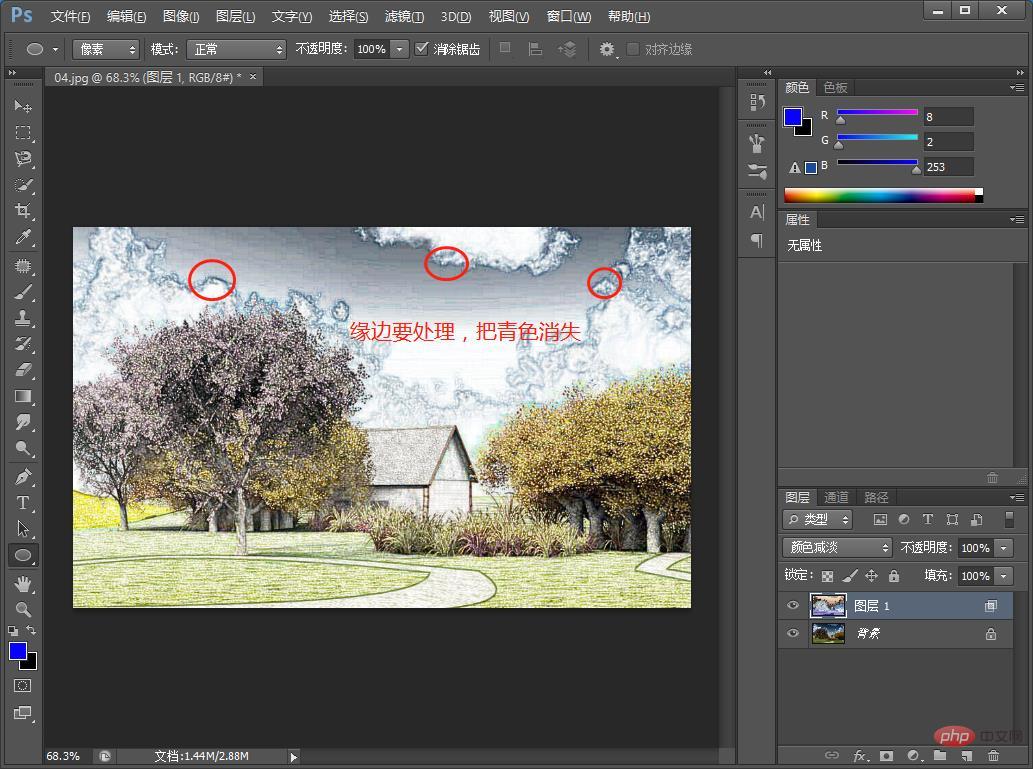
Task: Switch to the 色板 tab
Action: [x=835, y=87]
